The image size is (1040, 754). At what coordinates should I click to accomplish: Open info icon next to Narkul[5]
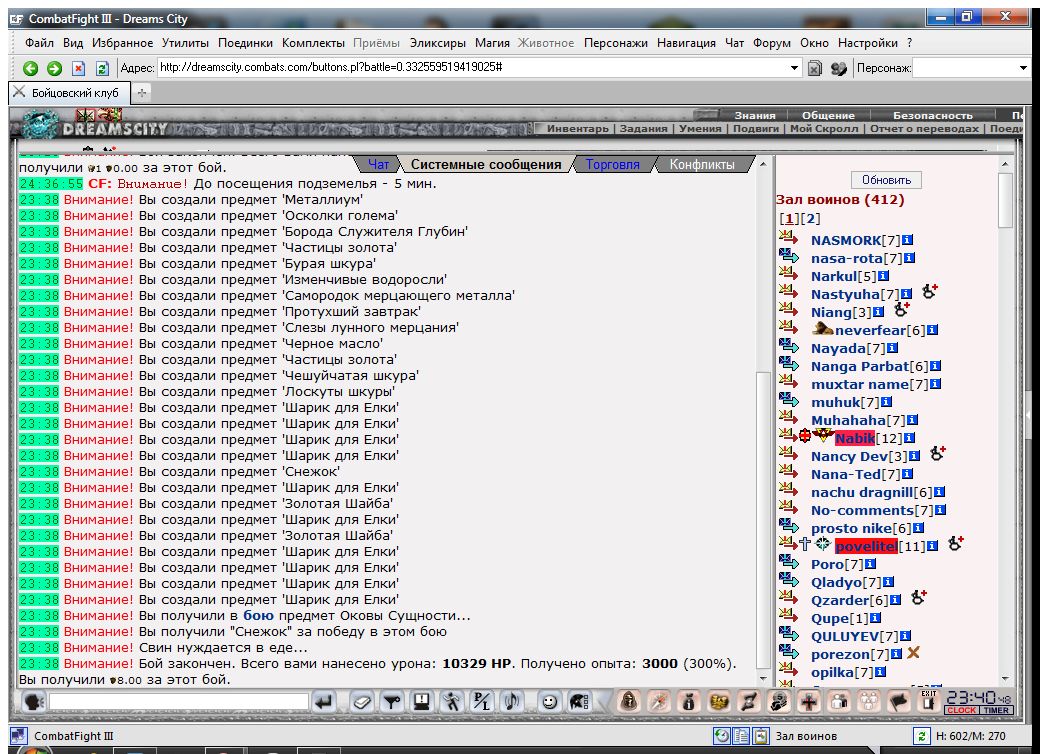[x=883, y=276]
